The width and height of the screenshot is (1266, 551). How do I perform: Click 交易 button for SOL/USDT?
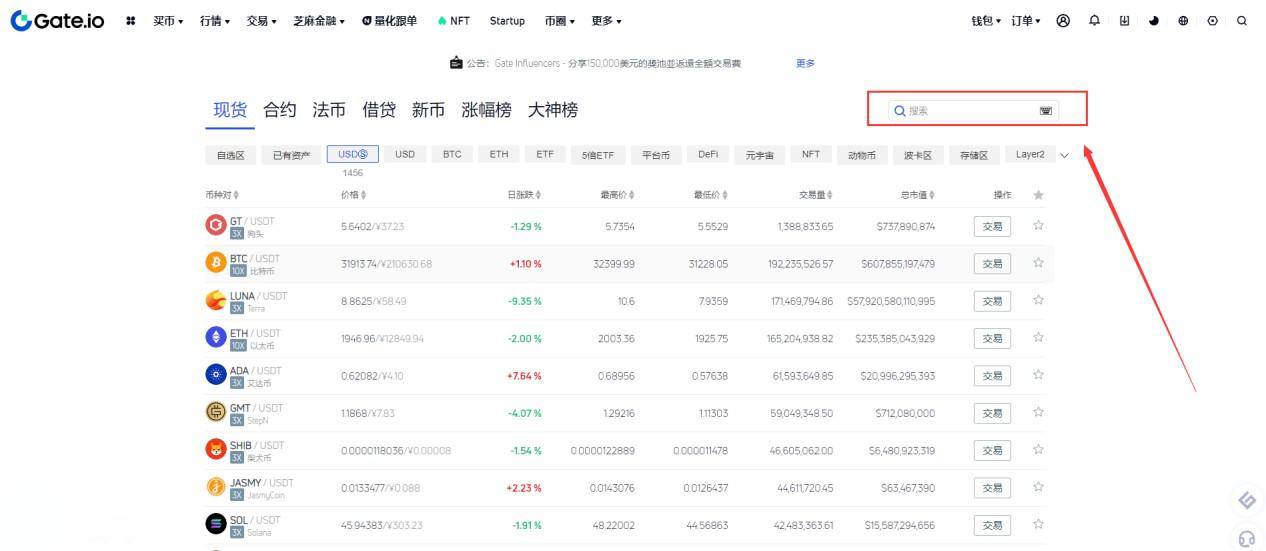coord(992,525)
